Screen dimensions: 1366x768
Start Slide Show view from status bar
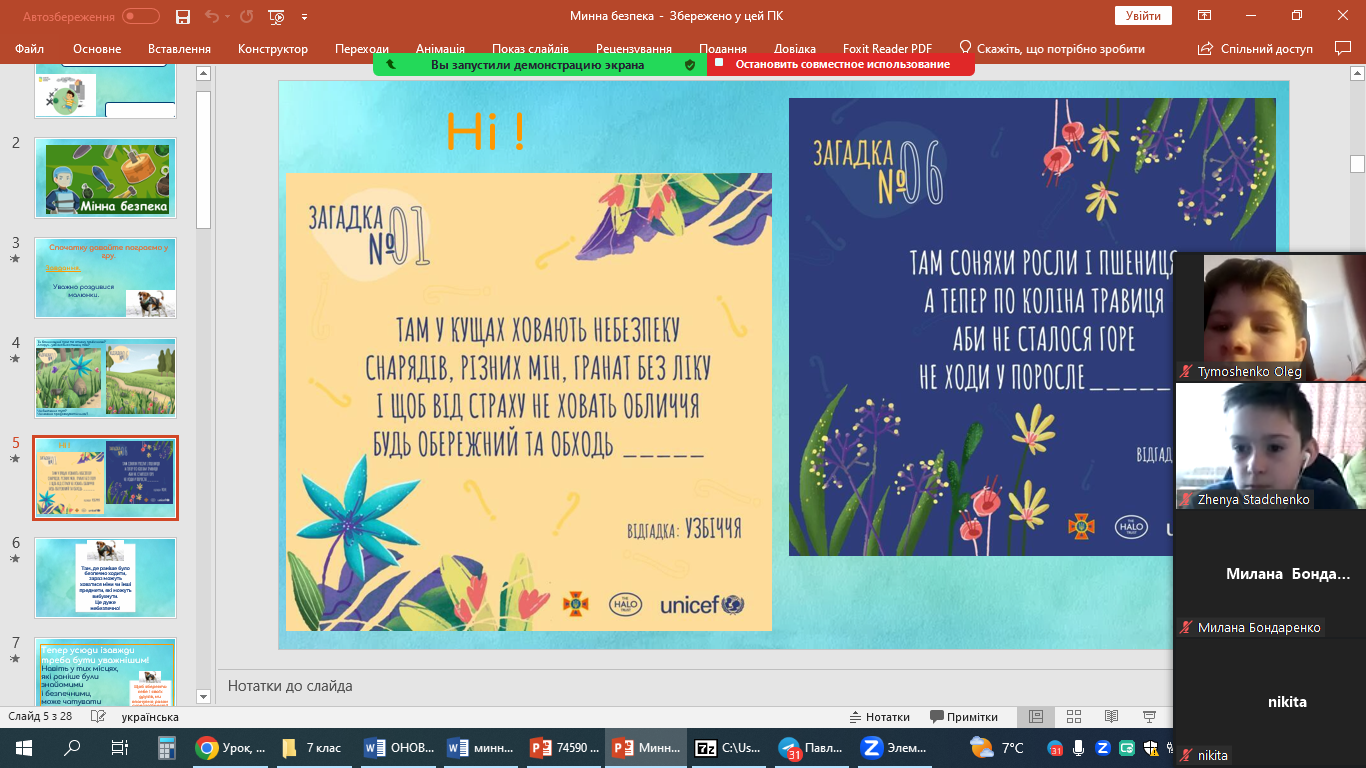pos(1149,717)
